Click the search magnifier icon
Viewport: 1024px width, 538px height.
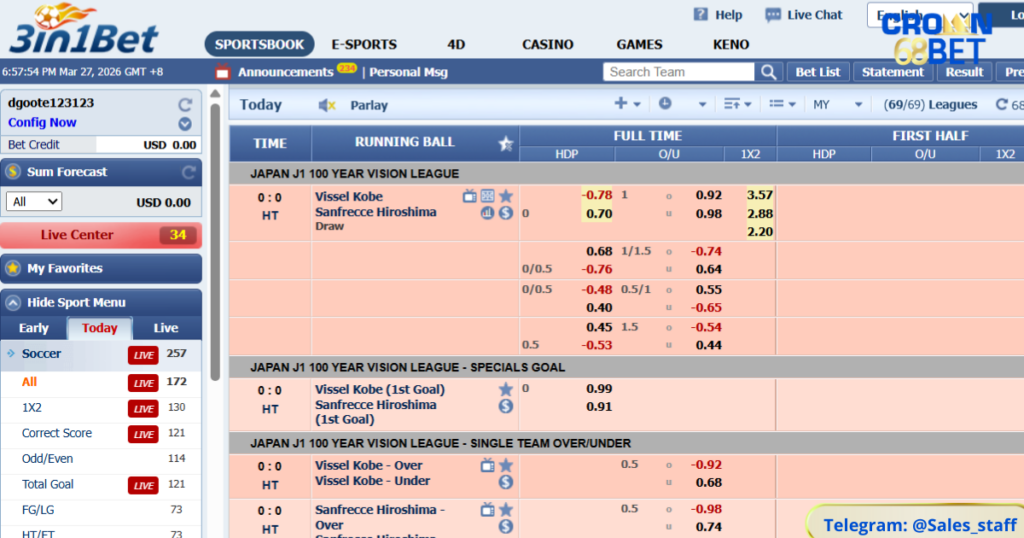click(x=769, y=72)
